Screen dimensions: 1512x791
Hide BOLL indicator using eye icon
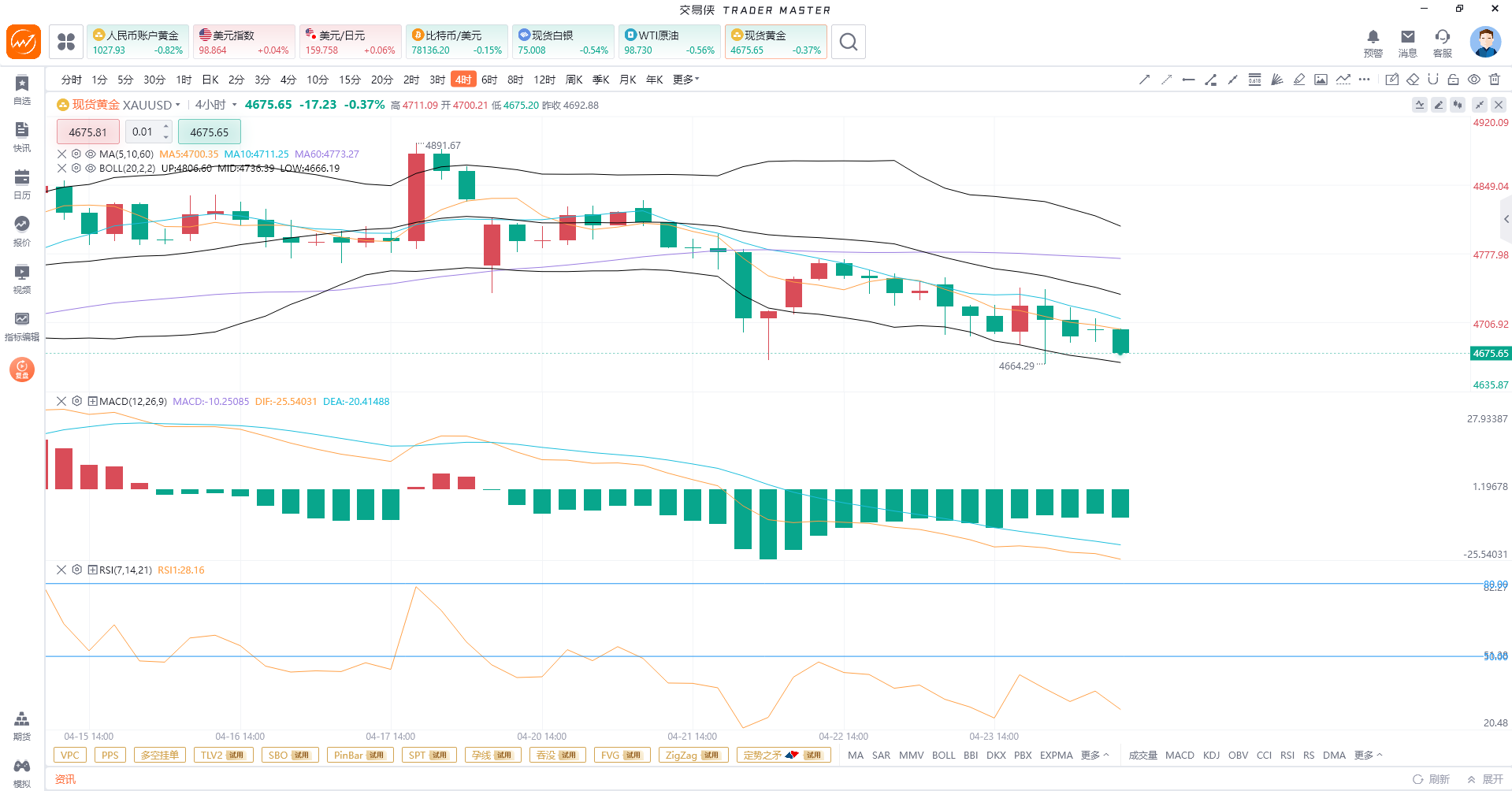coord(91,169)
